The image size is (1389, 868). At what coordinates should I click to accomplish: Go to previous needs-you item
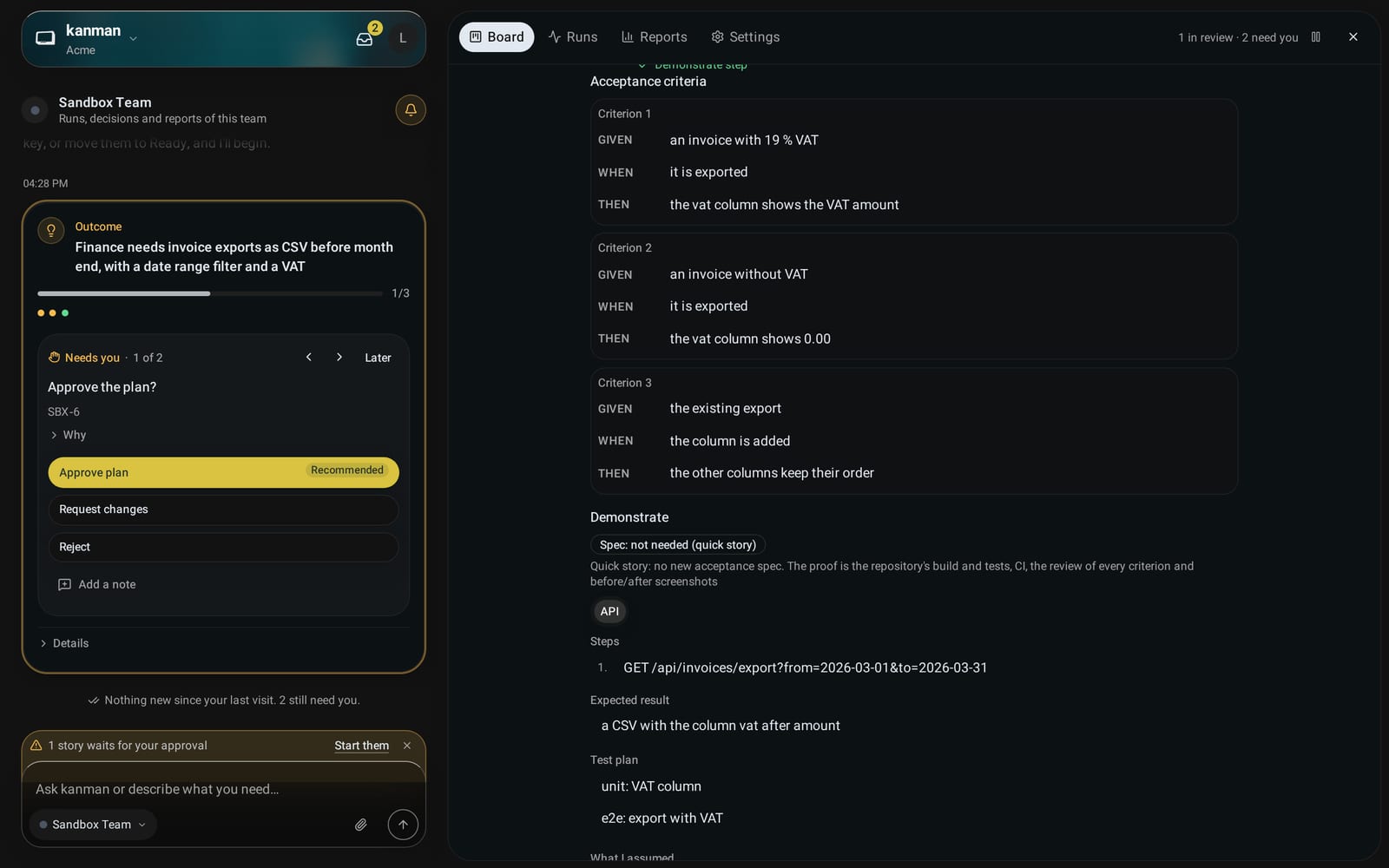point(309,358)
